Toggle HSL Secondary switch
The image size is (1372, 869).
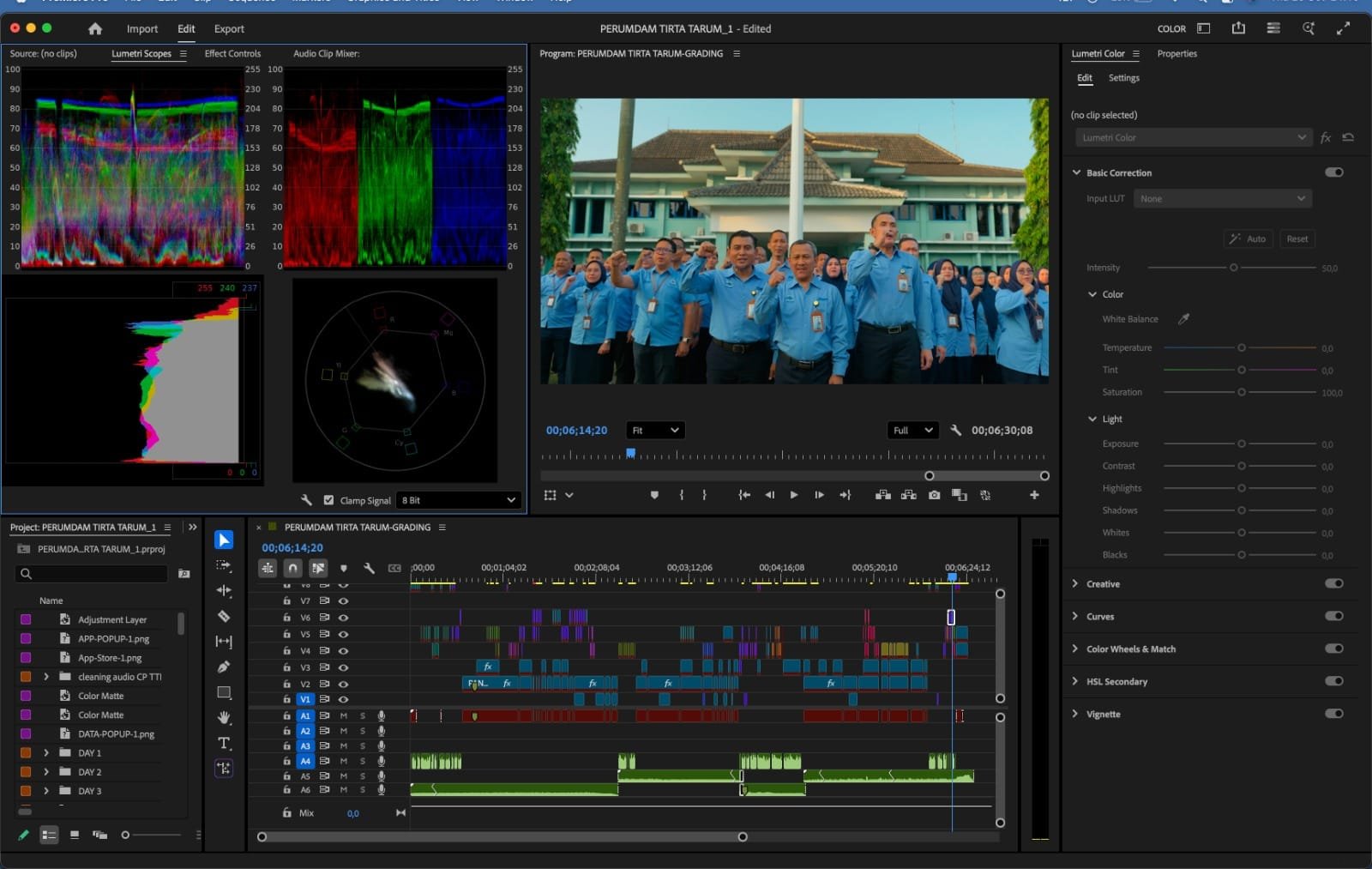(x=1334, y=681)
